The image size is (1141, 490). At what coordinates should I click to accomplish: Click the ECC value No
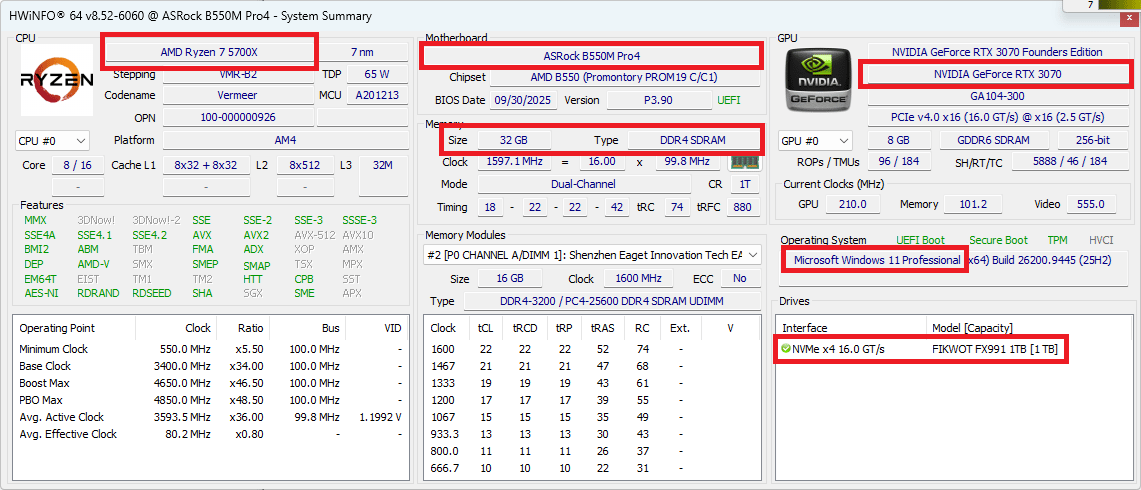coord(740,279)
